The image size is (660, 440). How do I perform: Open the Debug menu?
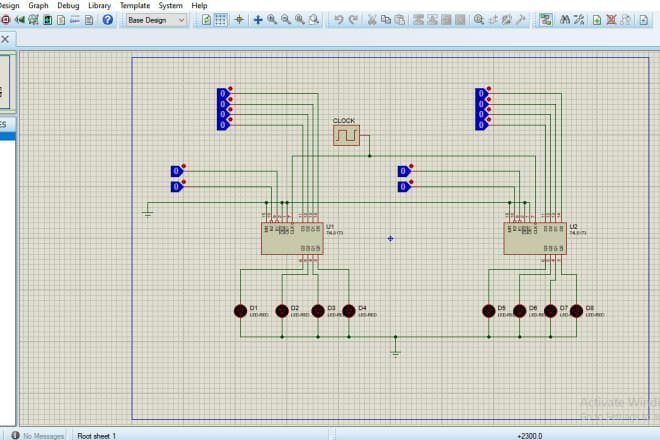[68, 5]
